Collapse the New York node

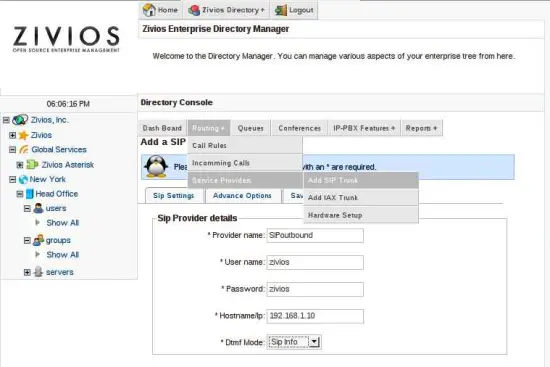tap(13, 180)
